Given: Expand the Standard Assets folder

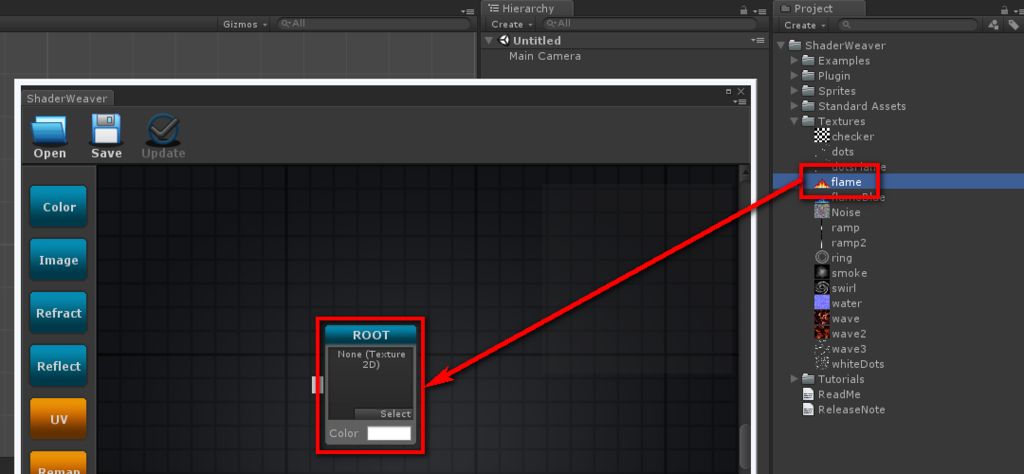Looking at the screenshot, I should pos(794,106).
